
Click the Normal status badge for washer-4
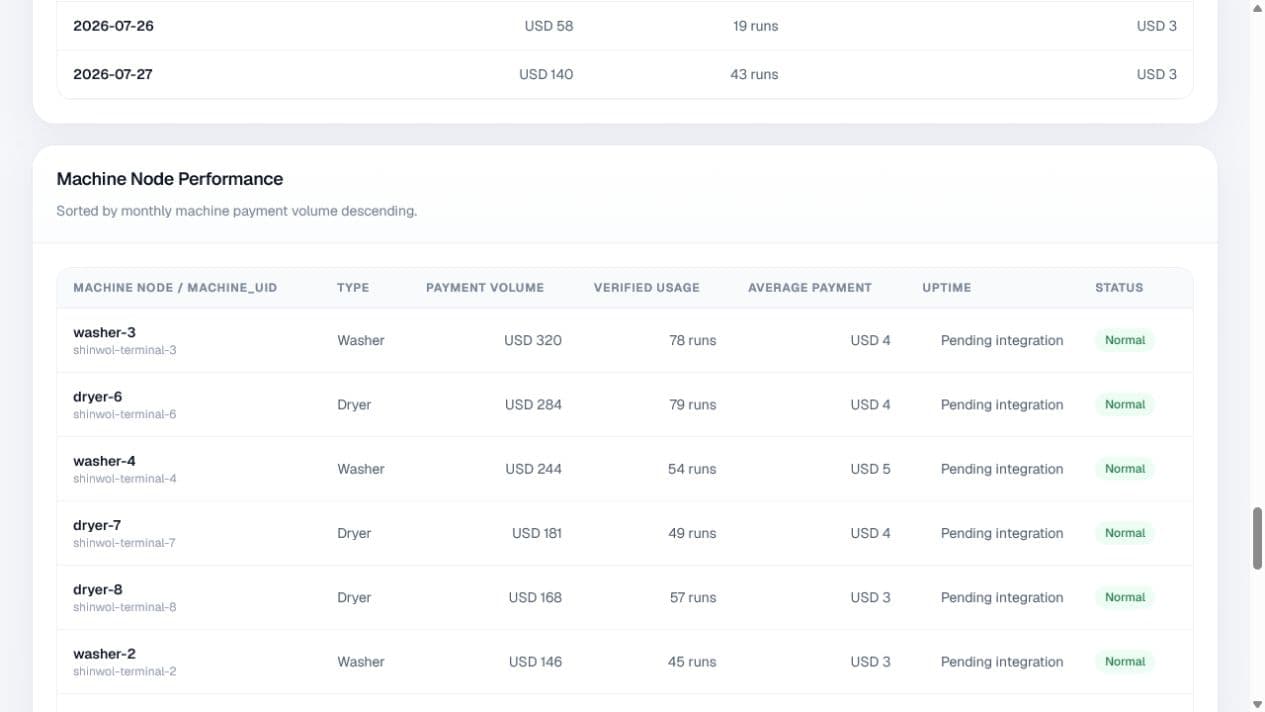click(x=1125, y=468)
